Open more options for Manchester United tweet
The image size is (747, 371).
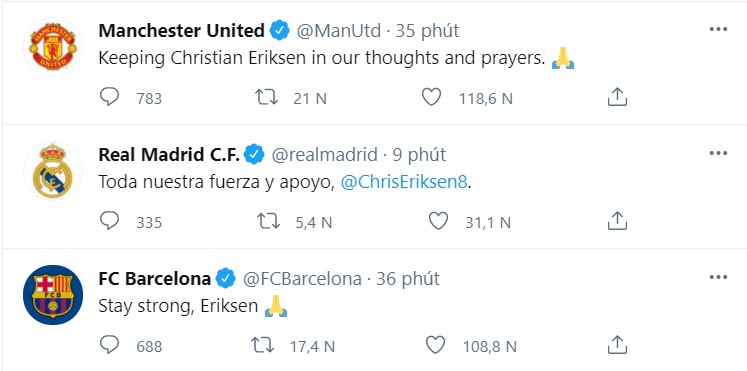(718, 30)
